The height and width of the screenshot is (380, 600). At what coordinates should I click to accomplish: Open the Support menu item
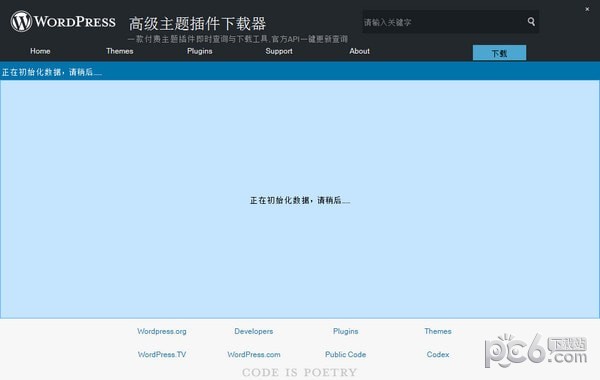(x=279, y=51)
